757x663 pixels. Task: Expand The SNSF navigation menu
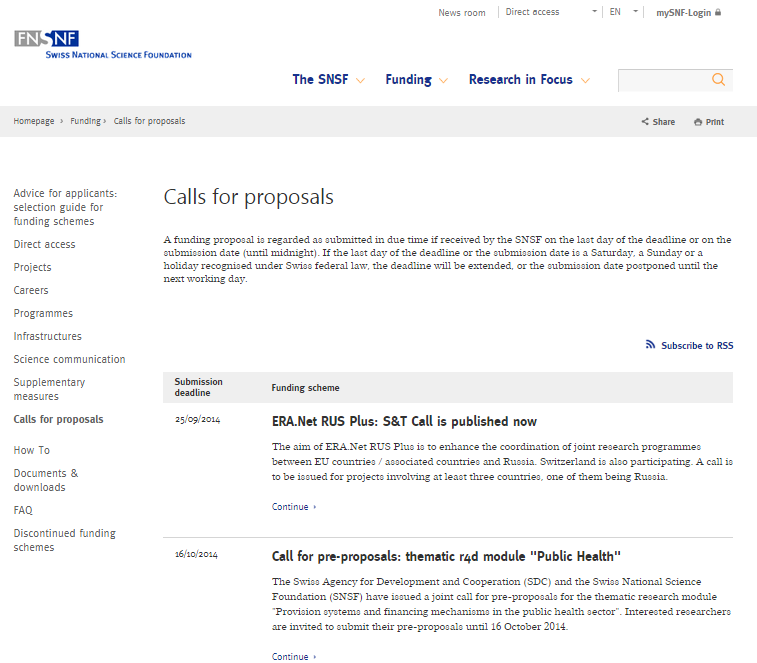click(328, 80)
